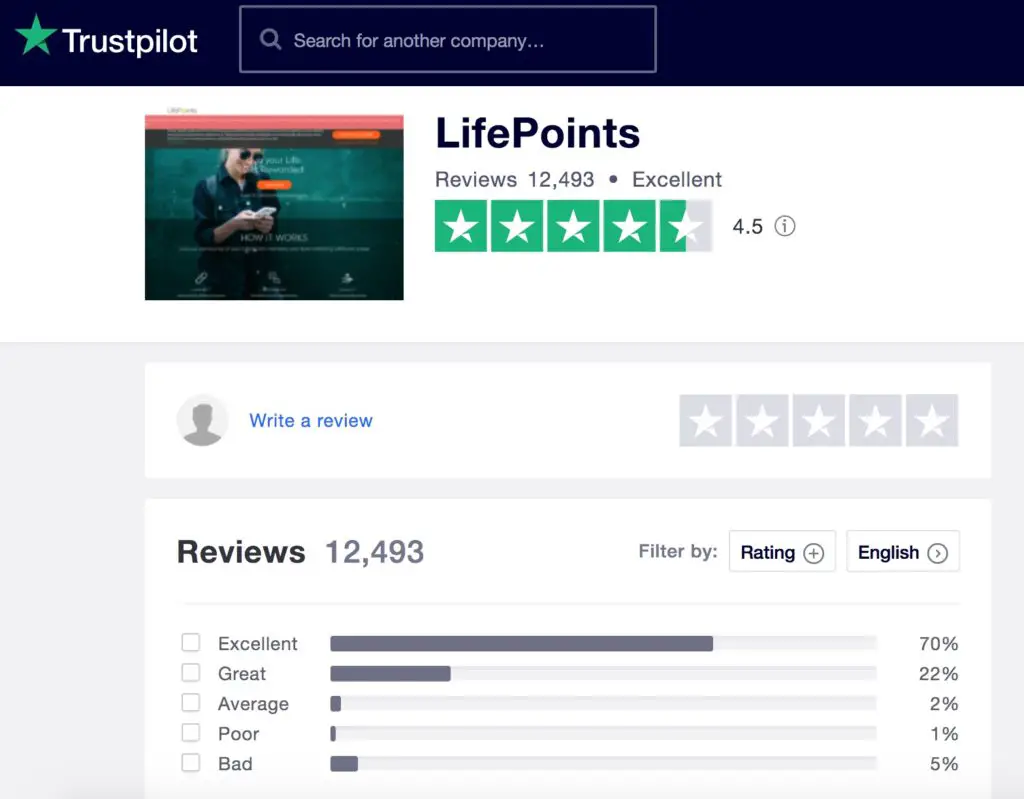Click the Excellent filter label
The height and width of the screenshot is (799, 1024).
[258, 644]
